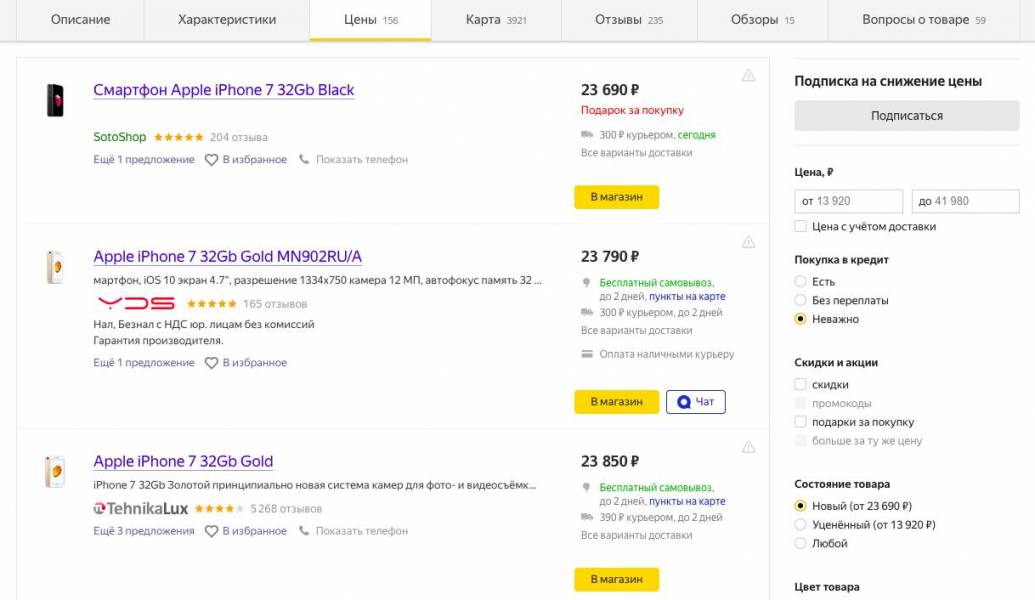Image resolution: width=1035 pixels, height=600 pixels.
Task: Click 204 отзыва for SotoShop
Action: (x=239, y=137)
